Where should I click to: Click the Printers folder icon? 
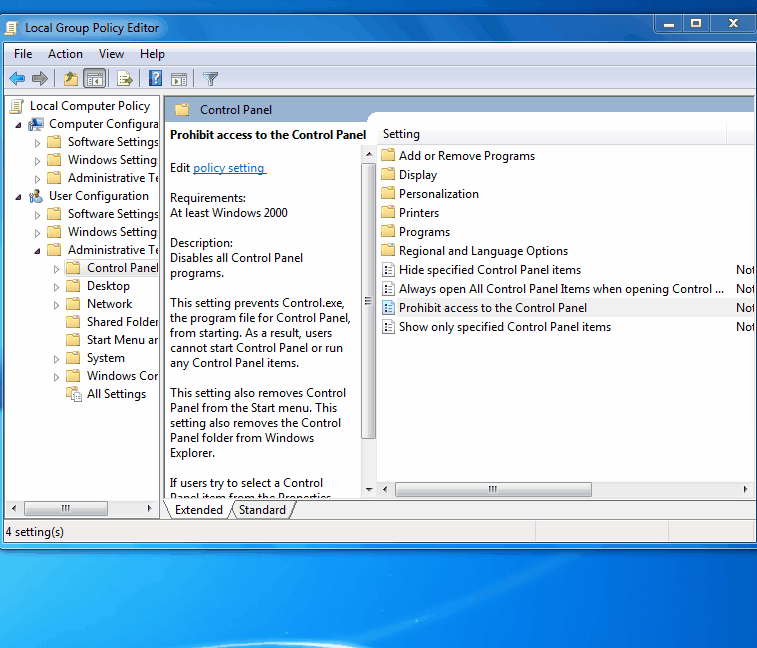click(x=388, y=212)
